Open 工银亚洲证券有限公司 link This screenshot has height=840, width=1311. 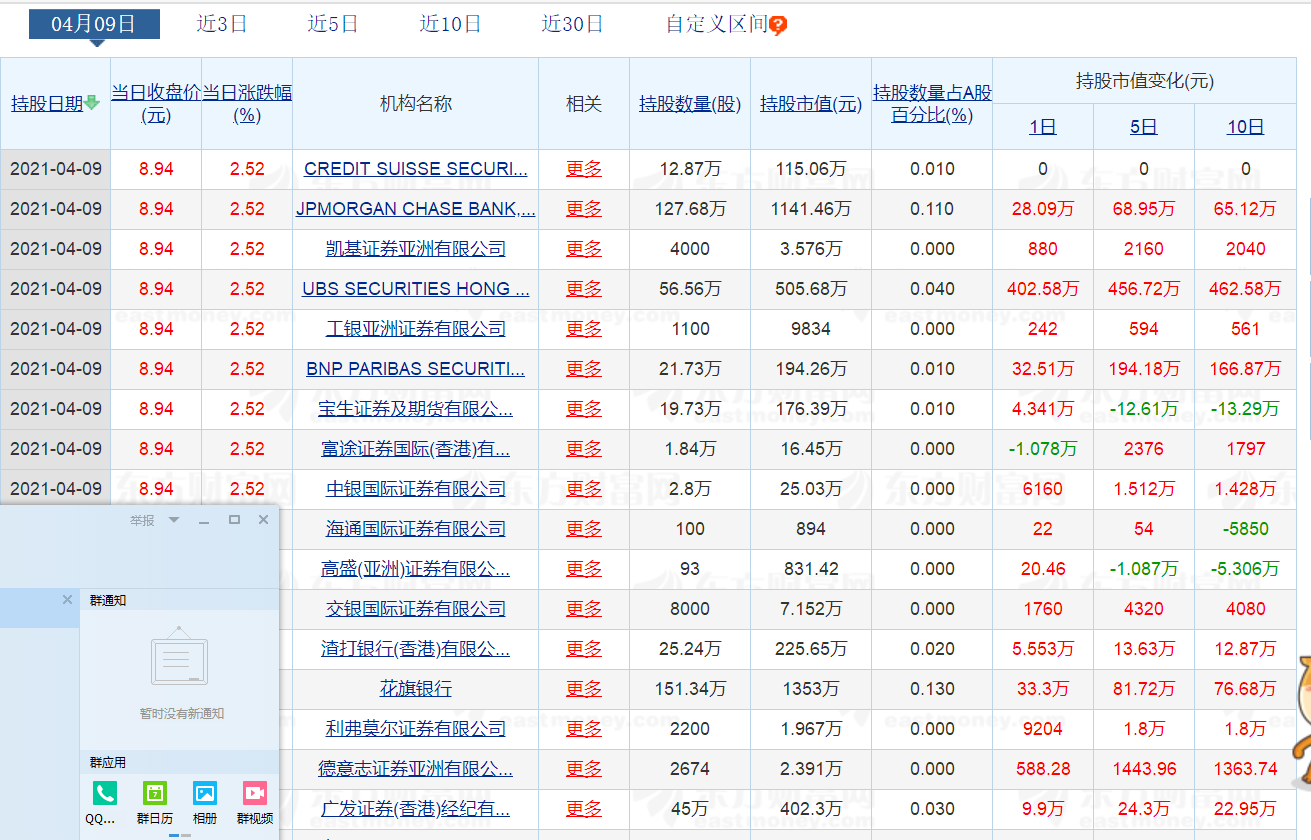coord(416,329)
